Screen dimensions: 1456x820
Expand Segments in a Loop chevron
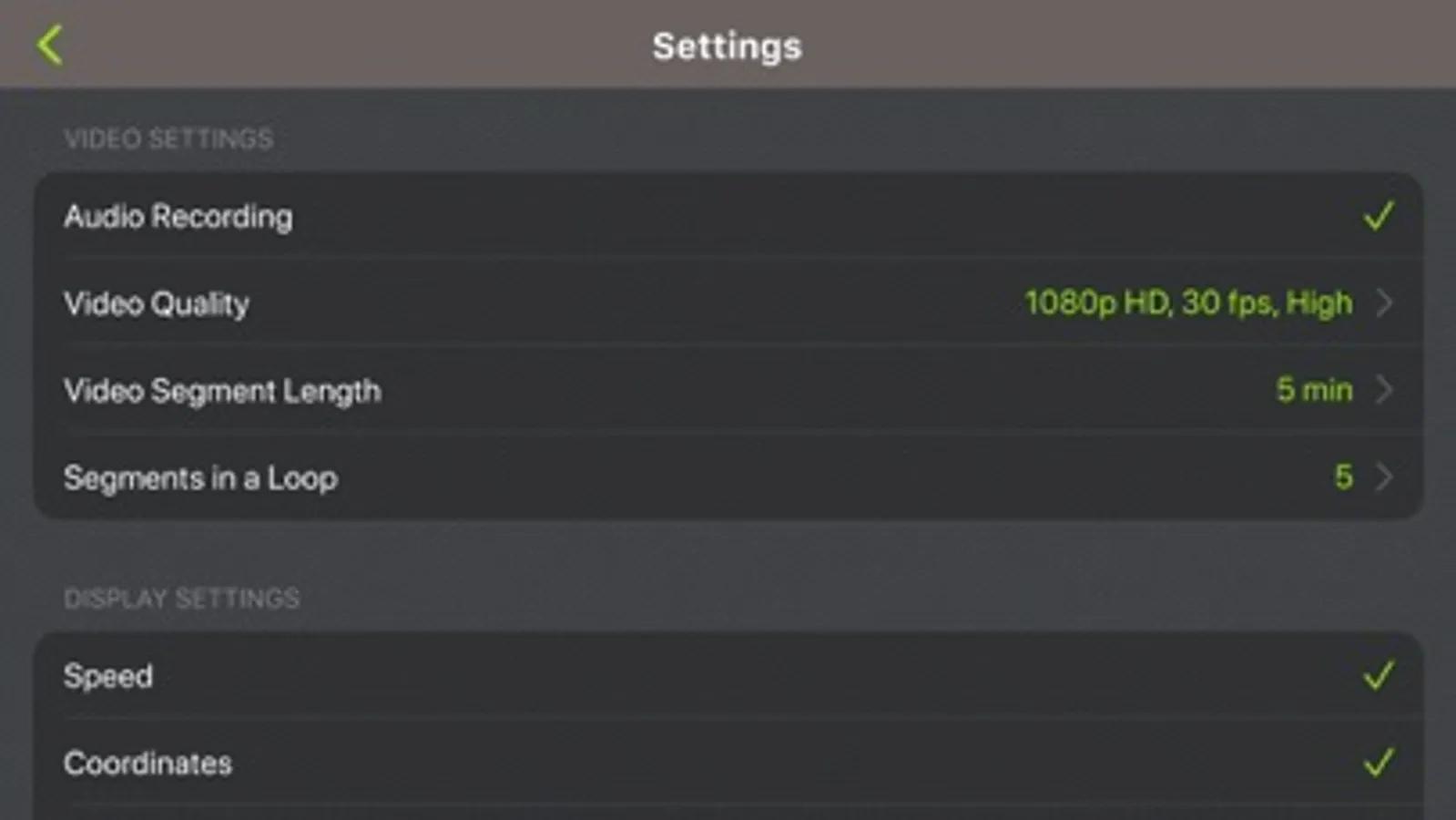(x=1384, y=477)
